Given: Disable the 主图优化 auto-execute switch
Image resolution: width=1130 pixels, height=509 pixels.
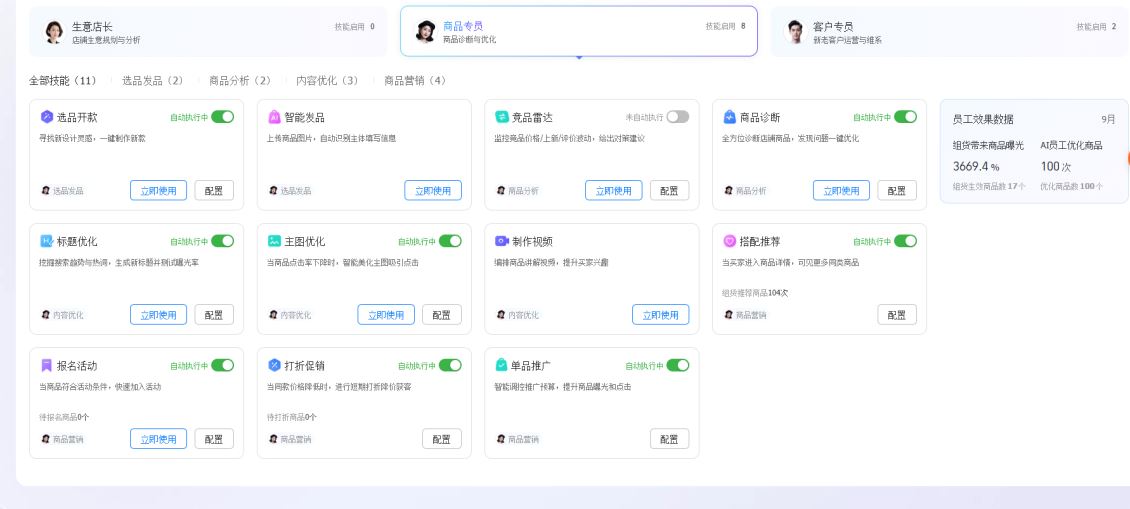Looking at the screenshot, I should pos(450,241).
